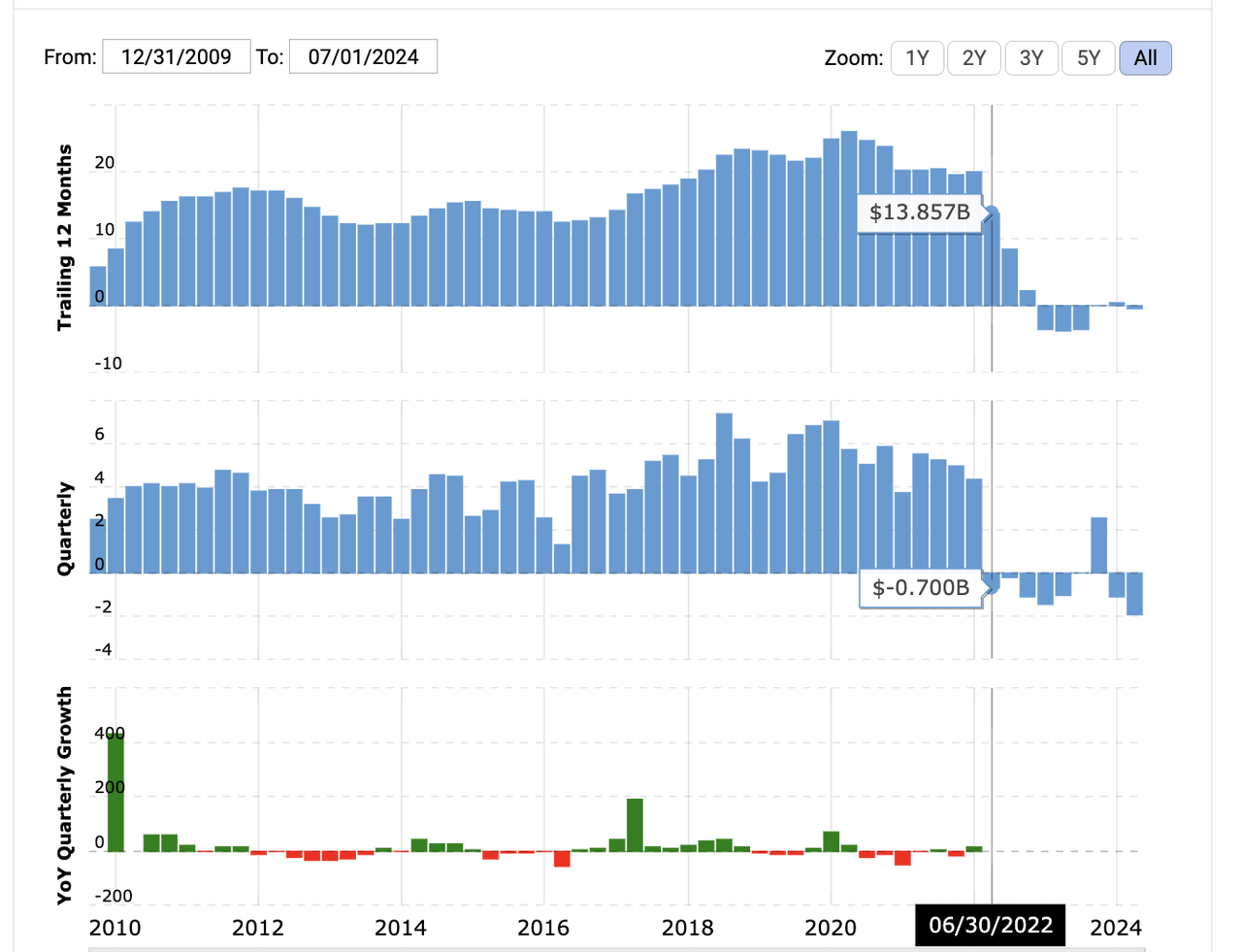Click the tall green 2010 YoY growth bar

(x=115, y=792)
